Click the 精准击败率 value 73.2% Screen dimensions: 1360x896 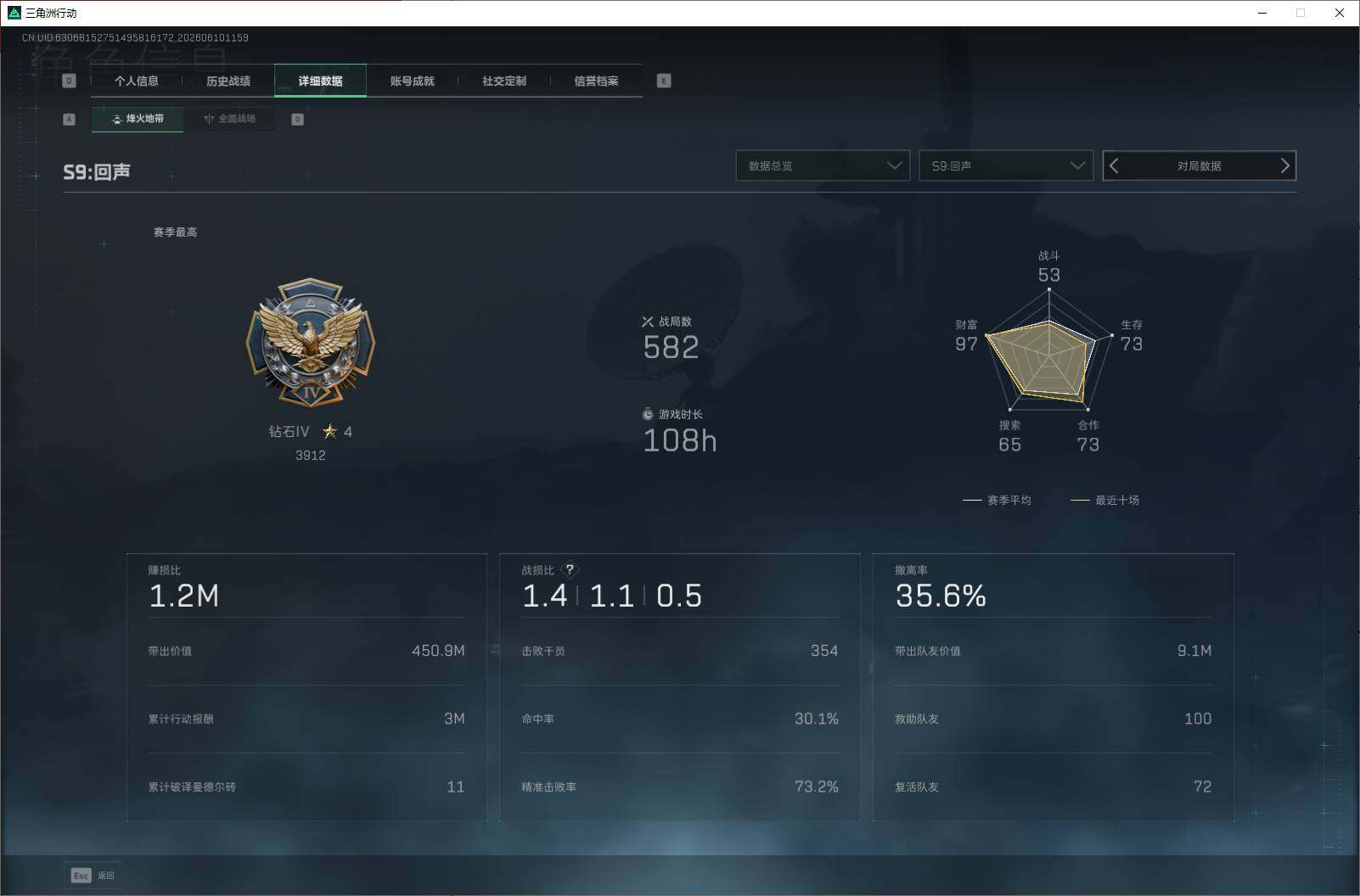(817, 787)
